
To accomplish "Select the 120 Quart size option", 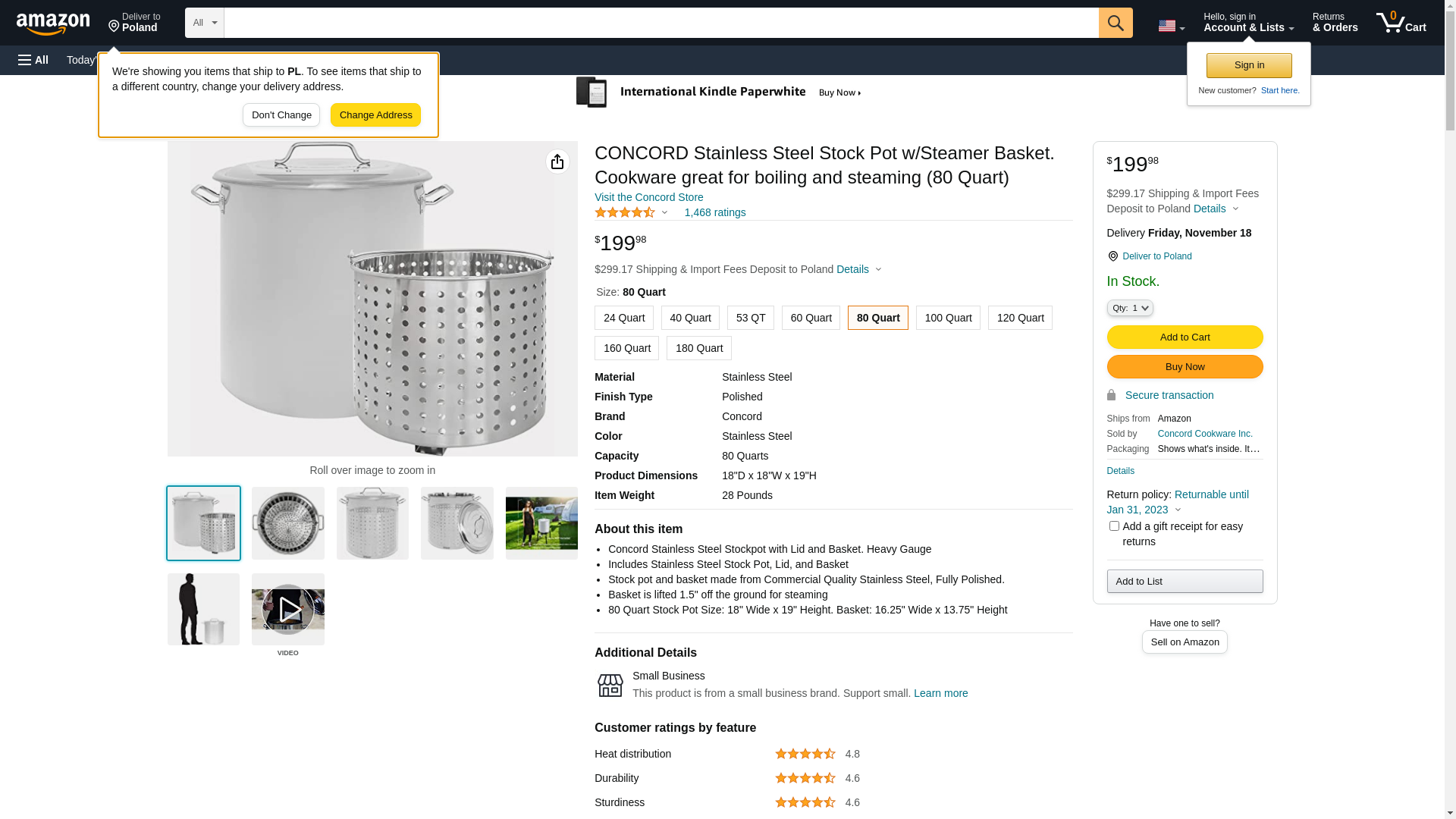I will click(x=1020, y=318).
